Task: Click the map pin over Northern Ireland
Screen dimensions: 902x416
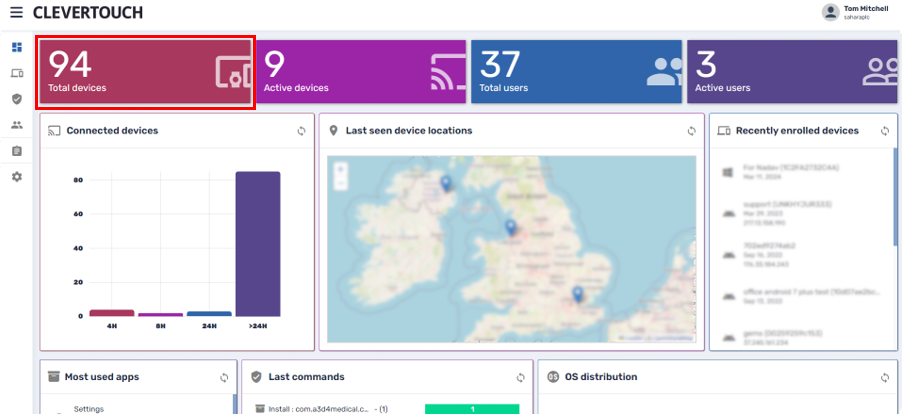Action: [446, 184]
